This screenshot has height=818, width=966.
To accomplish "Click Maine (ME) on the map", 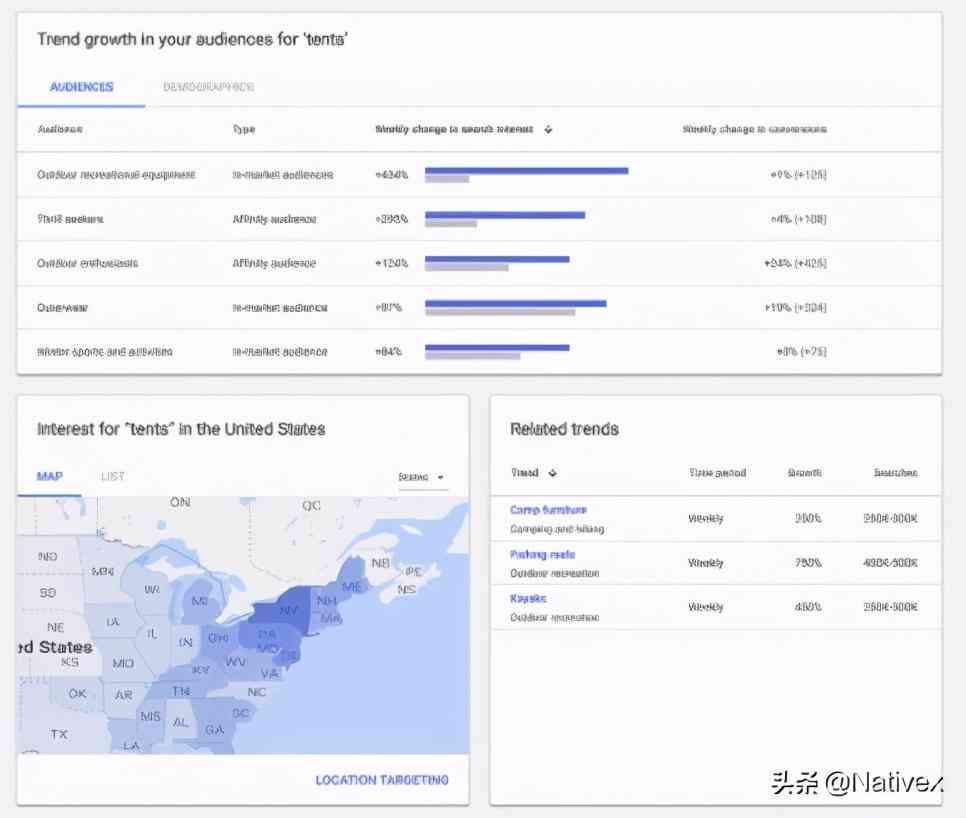I will [352, 586].
